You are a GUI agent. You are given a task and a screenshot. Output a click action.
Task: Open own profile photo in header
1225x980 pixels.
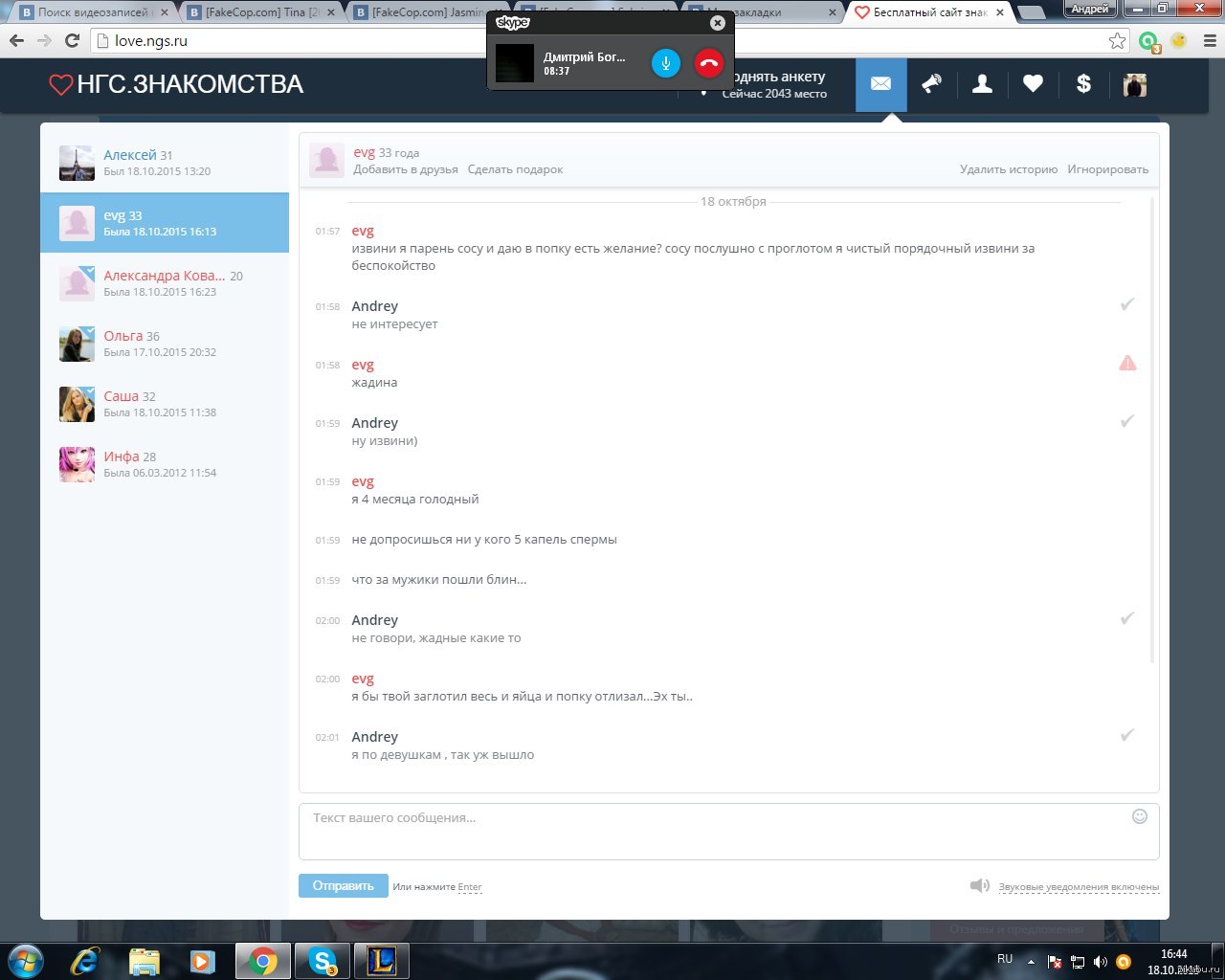pos(1135,85)
